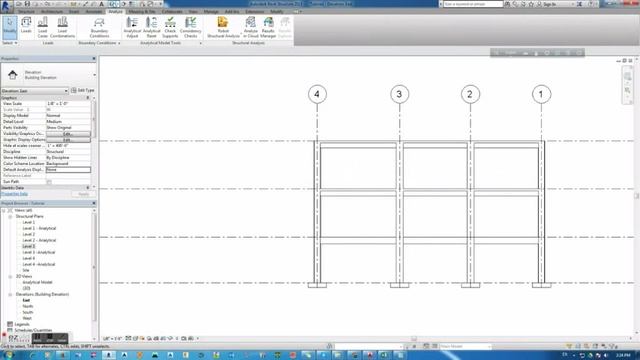
Task: Click the Schedules/Quantities node icon
Action: click(x=10, y=330)
